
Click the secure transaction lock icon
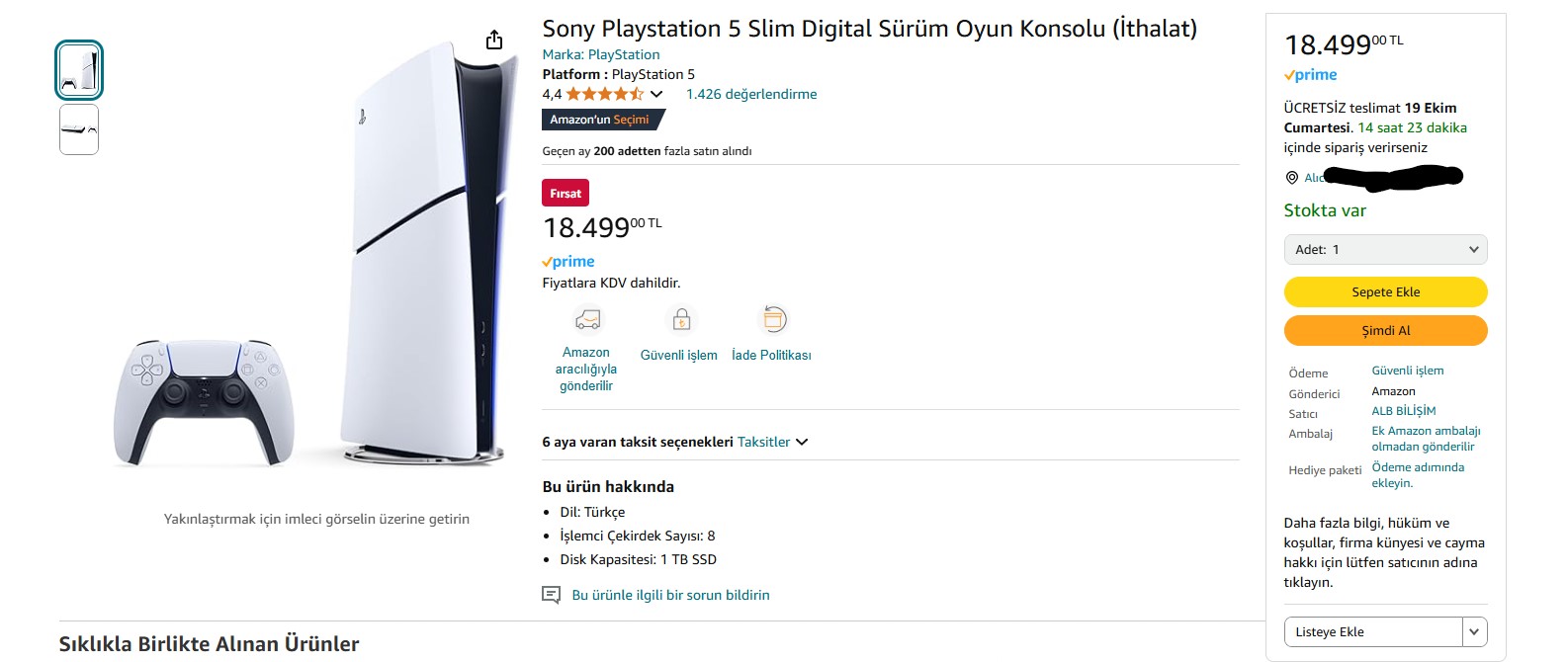pyautogui.click(x=681, y=320)
